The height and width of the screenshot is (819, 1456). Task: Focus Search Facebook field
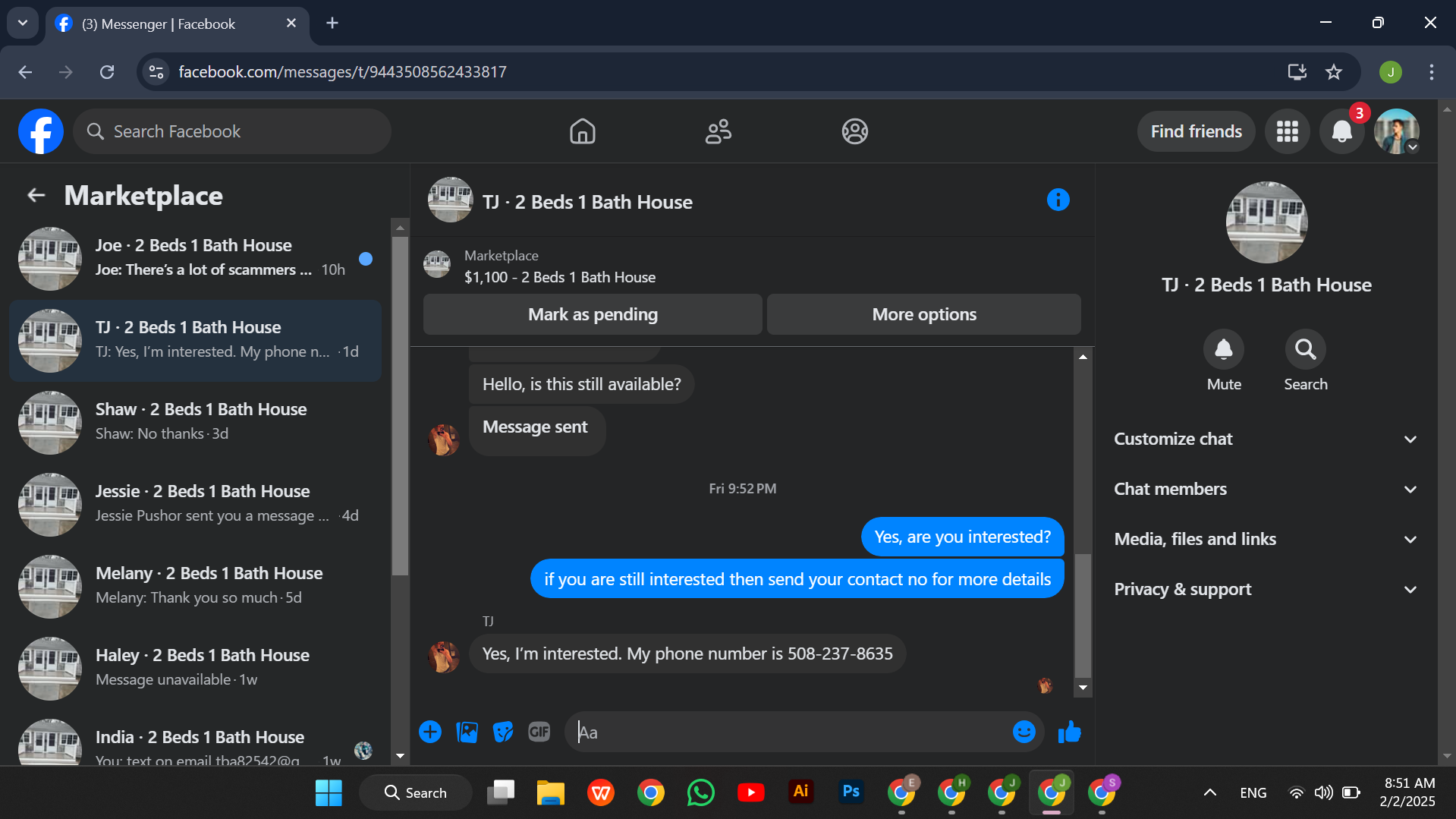tap(232, 131)
